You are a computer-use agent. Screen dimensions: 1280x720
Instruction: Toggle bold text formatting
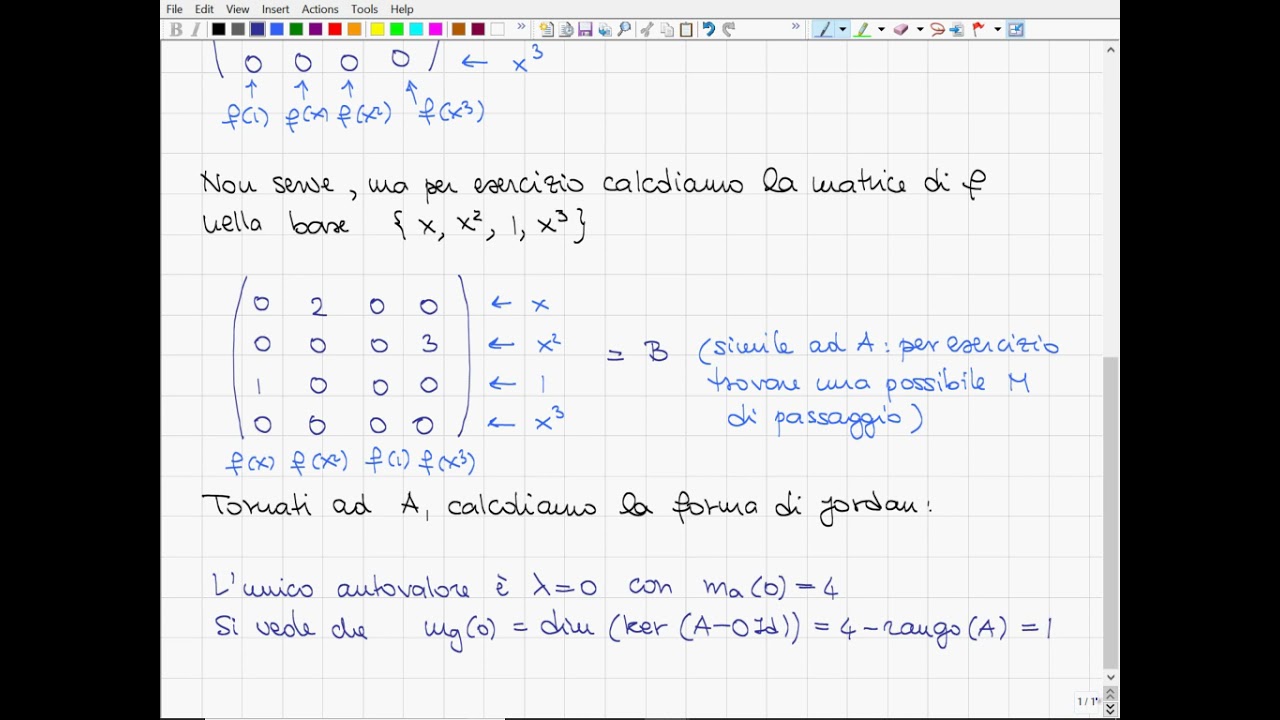pos(176,29)
